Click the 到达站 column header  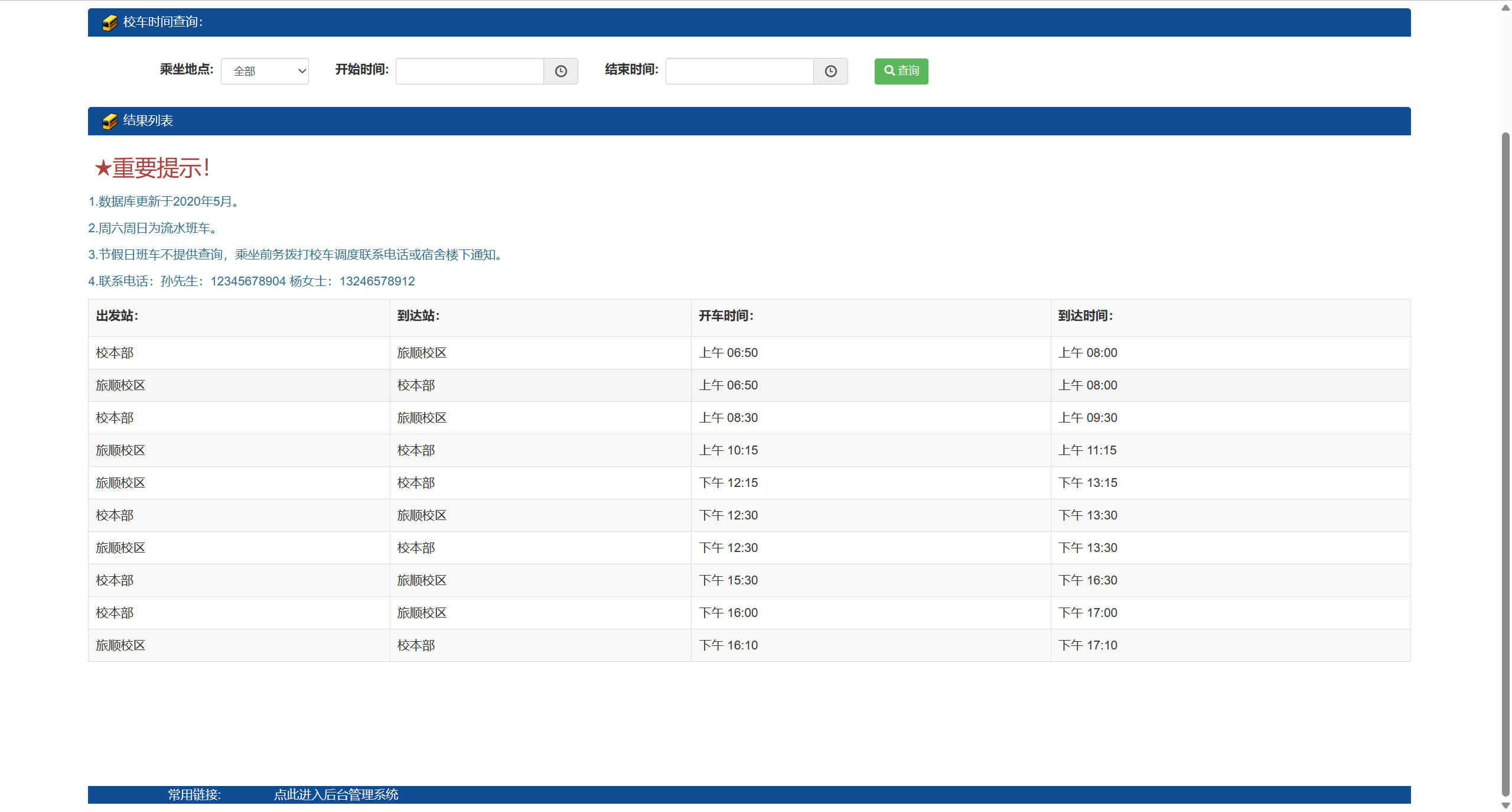[418, 316]
